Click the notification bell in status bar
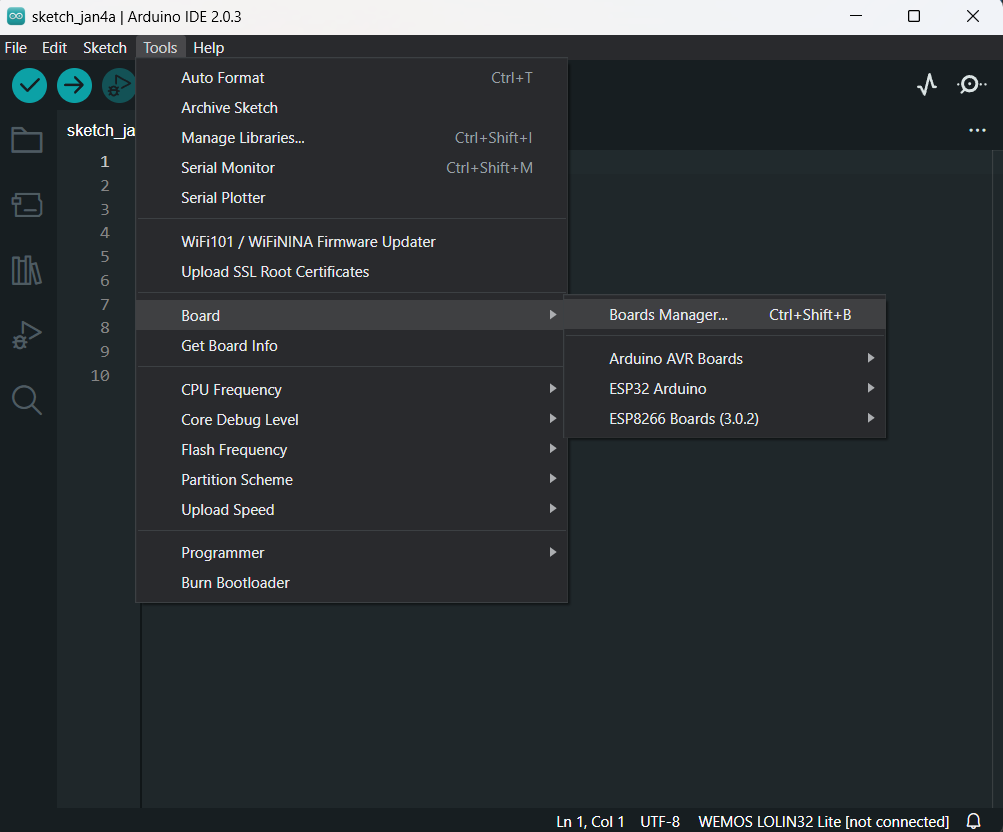The image size is (1003, 832). pos(974,821)
